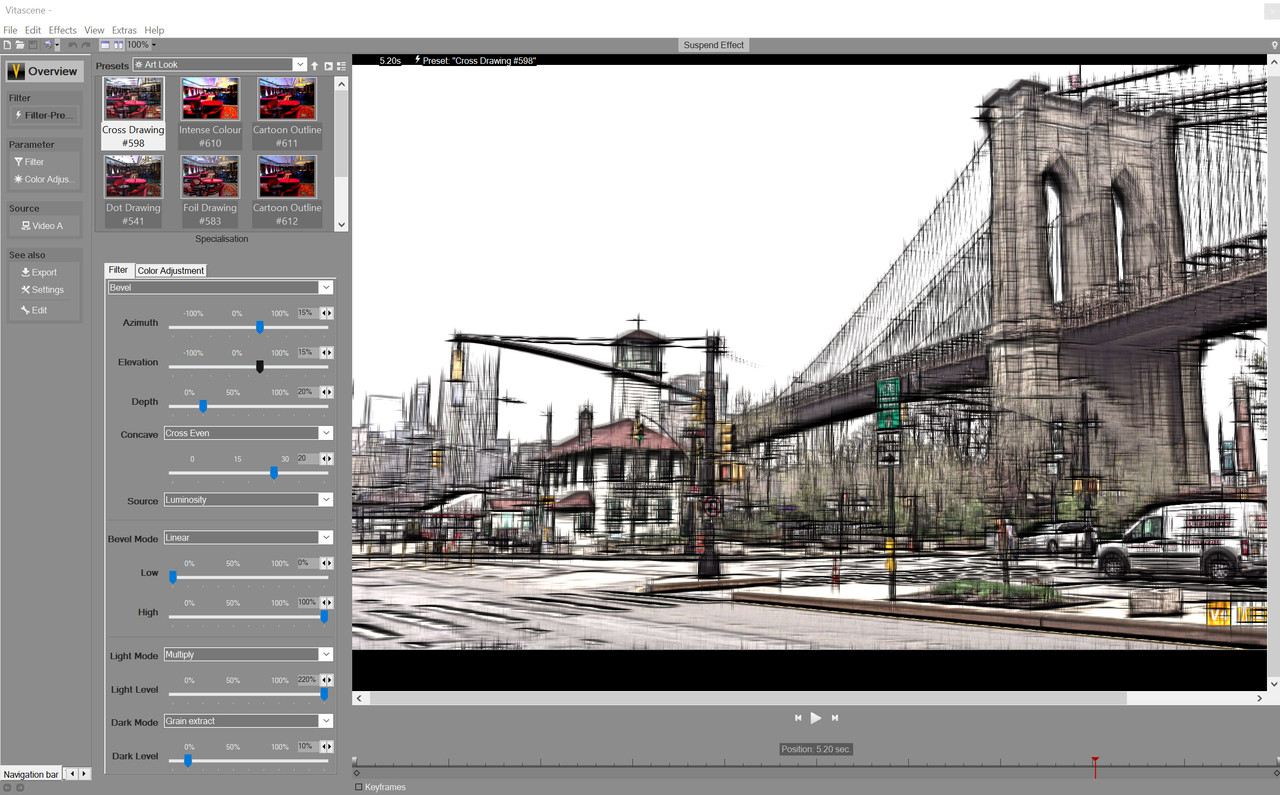1280x795 pixels.
Task: Open Settings in the left sidebar
Action: [41, 290]
